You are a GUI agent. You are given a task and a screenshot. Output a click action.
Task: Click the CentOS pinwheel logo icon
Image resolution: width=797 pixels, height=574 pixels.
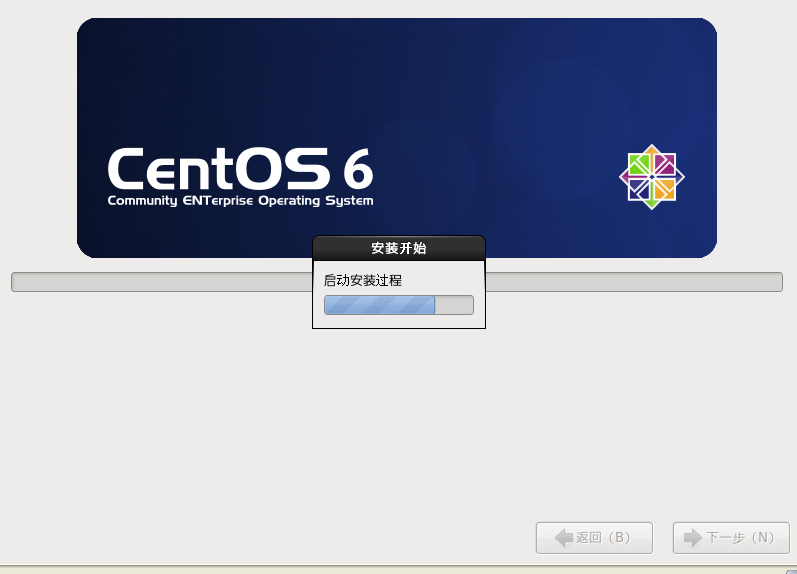[652, 176]
